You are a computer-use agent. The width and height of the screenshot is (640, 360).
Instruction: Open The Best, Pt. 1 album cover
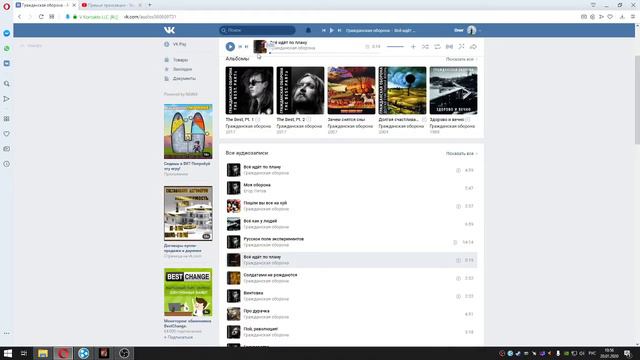[249, 91]
